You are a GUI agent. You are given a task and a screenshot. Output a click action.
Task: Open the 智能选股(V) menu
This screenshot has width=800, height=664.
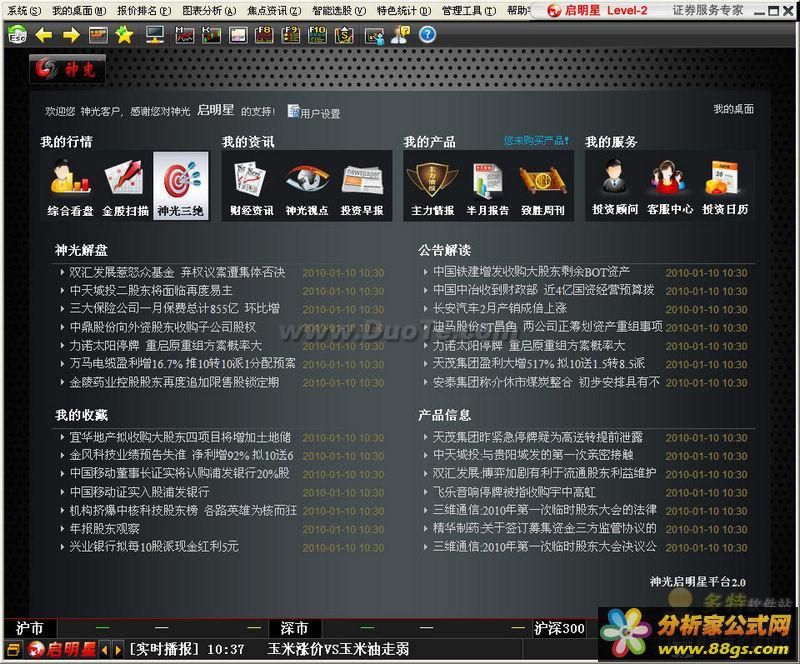tap(339, 10)
